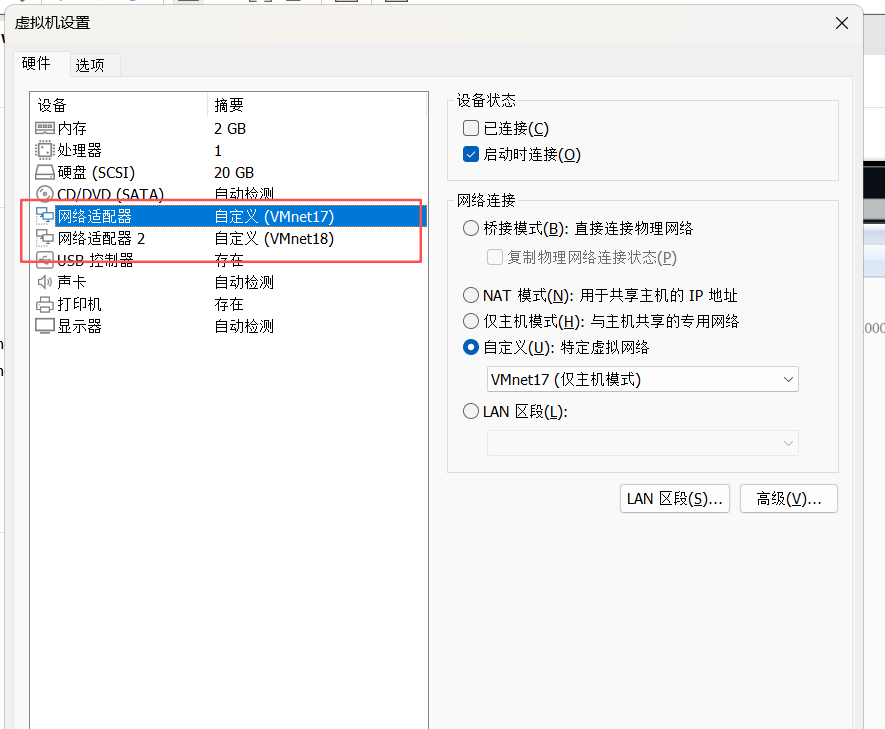This screenshot has height=729, width=885.
Task: Click the sound card (声卡) speaker icon
Action: click(x=45, y=282)
